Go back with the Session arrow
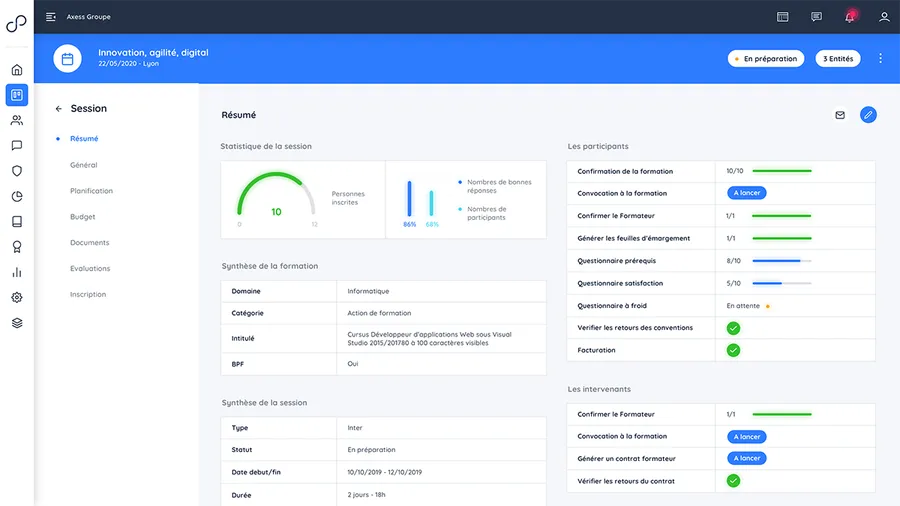 59,108
